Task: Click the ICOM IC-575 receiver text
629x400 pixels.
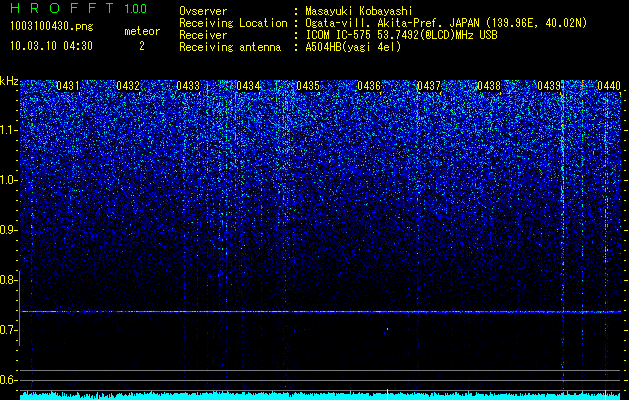Action: click(401, 35)
